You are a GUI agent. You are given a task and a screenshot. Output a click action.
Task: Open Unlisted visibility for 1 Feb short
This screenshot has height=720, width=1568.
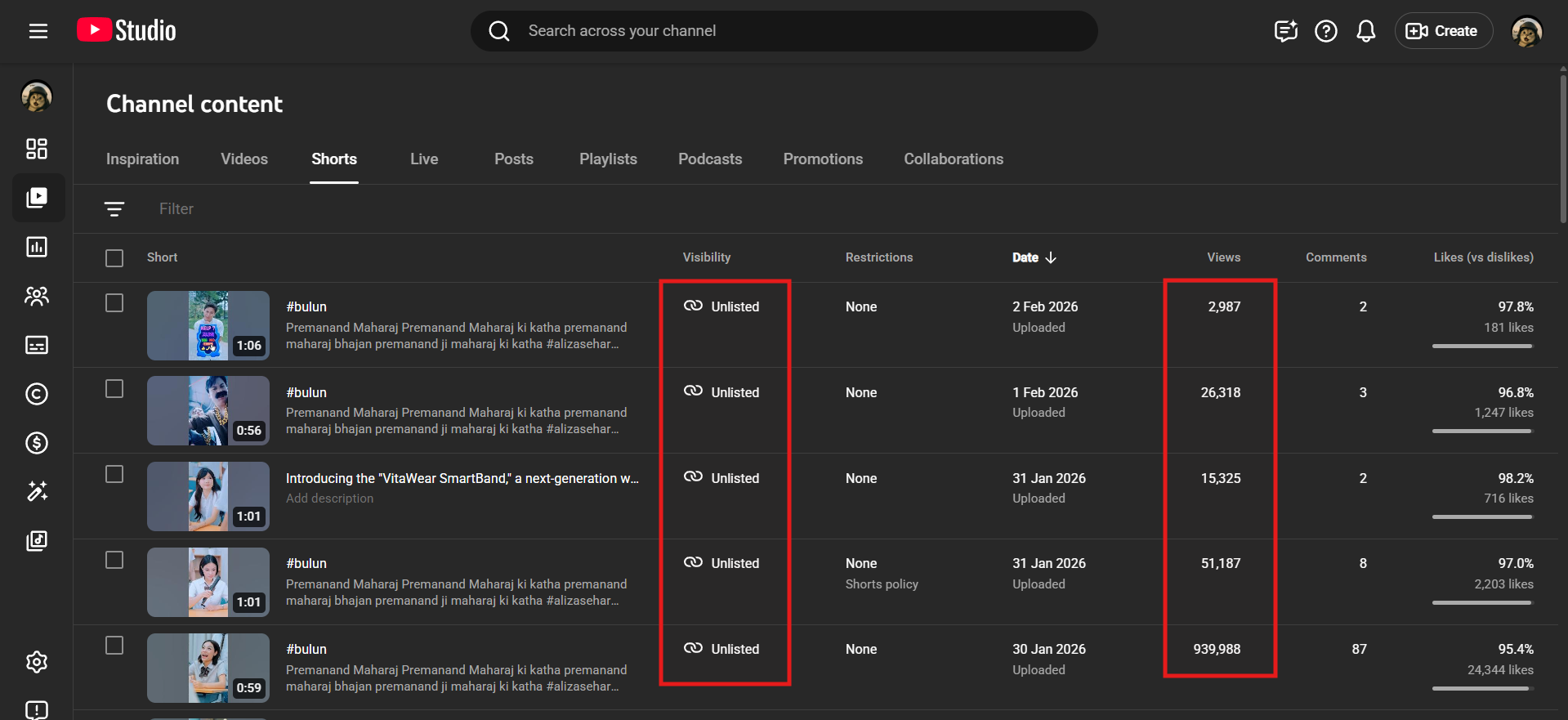722,392
